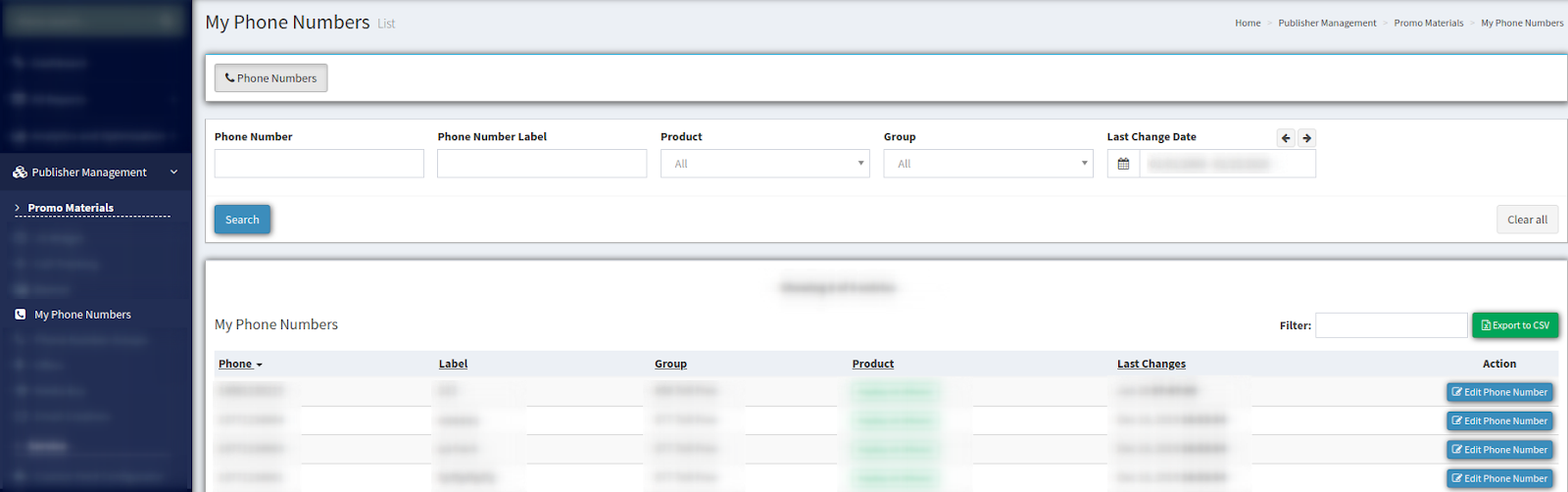The image size is (1568, 492).
Task: Expand the Promo Materials submenu
Action: [71, 208]
